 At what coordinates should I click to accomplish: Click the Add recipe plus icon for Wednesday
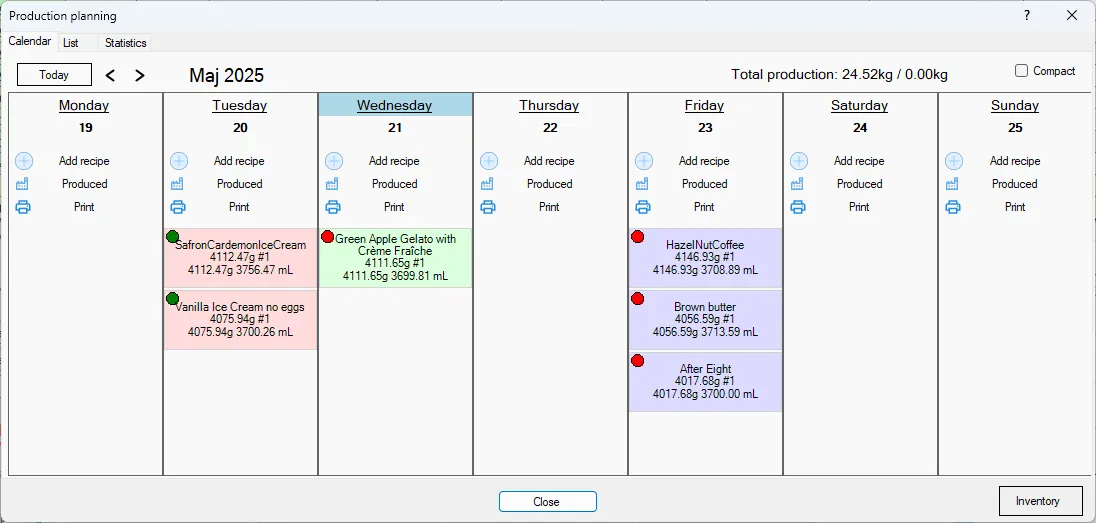click(x=334, y=161)
